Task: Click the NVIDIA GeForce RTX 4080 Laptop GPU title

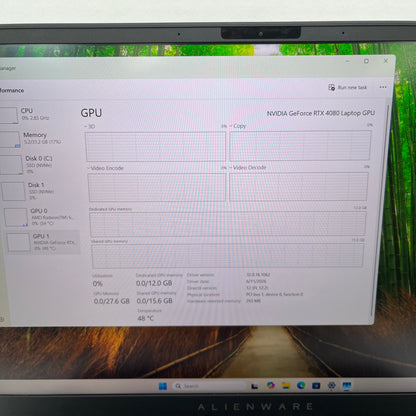Action: (x=321, y=113)
